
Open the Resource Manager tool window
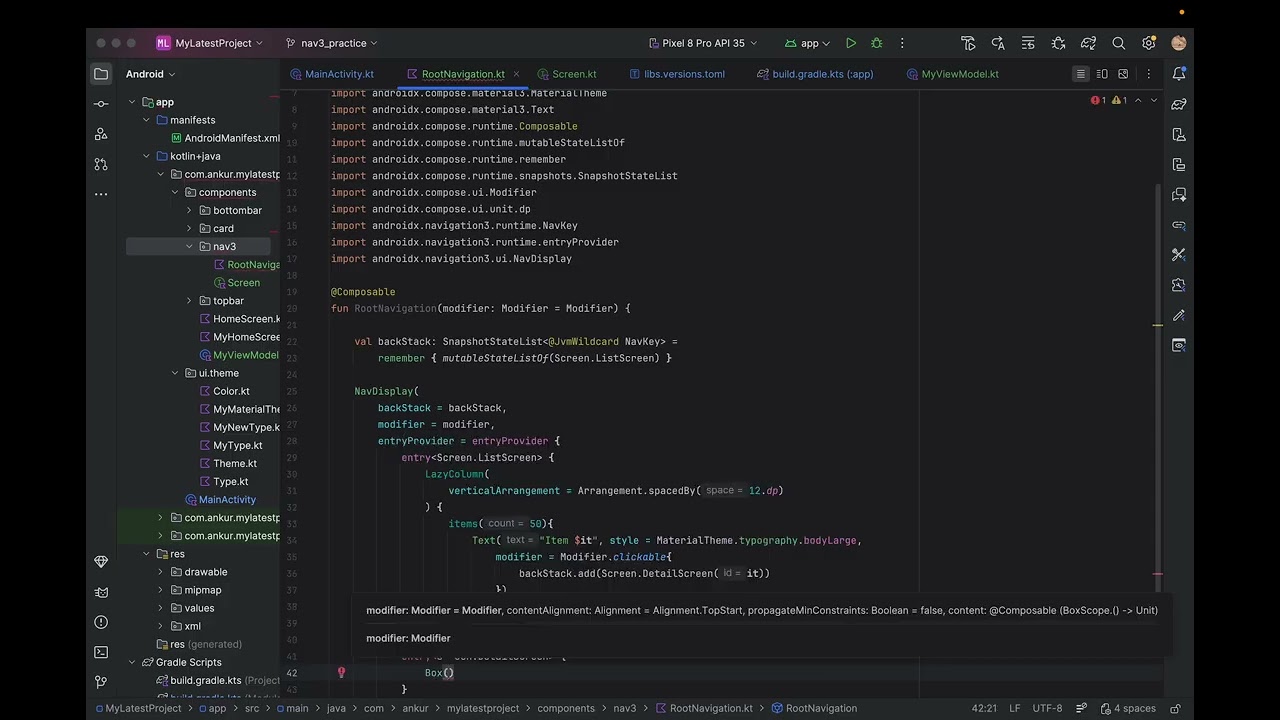tap(101, 134)
